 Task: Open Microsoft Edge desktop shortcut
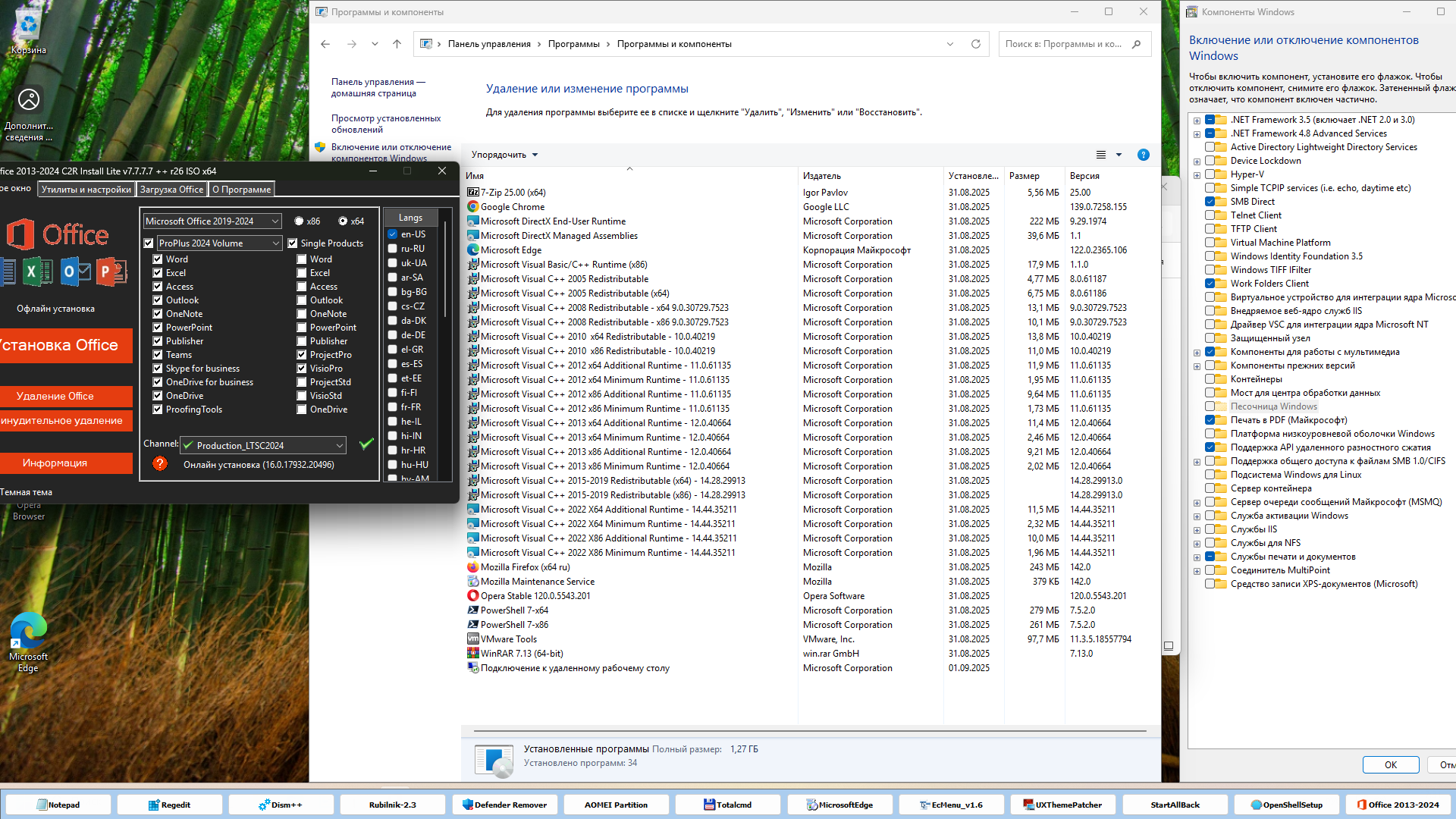pos(29,642)
